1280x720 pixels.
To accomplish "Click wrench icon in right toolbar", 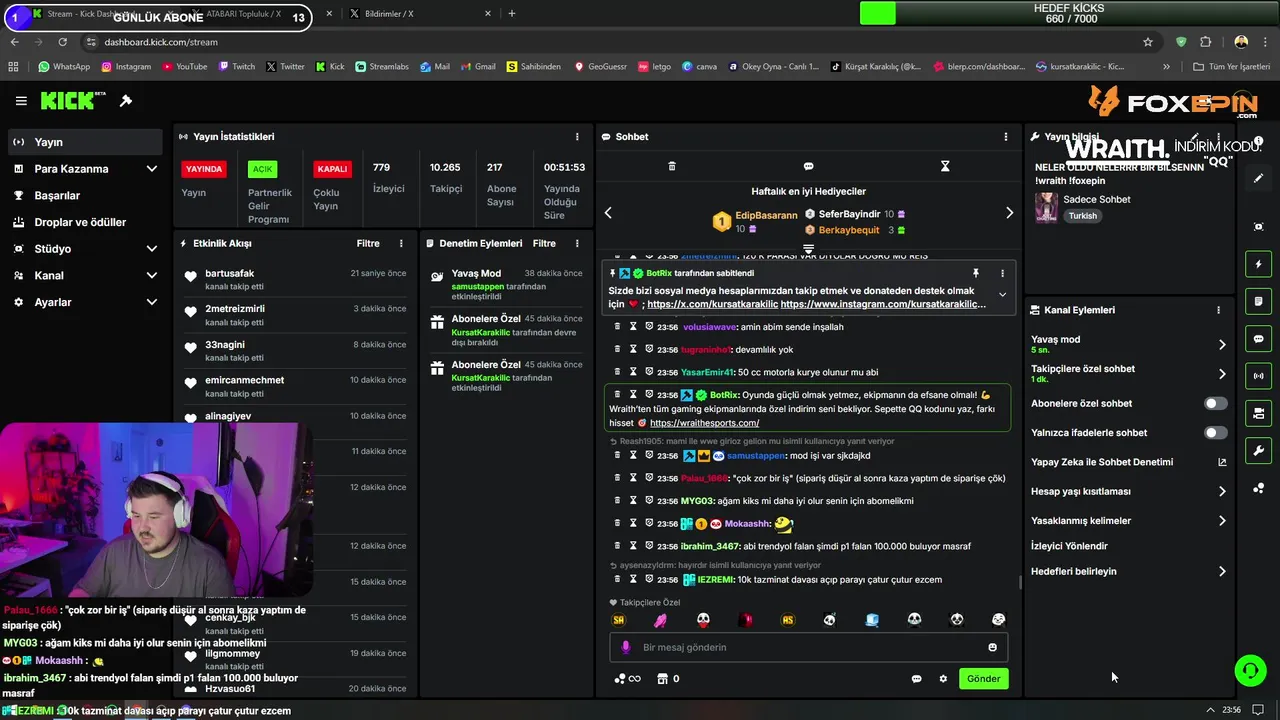I will point(1259,451).
